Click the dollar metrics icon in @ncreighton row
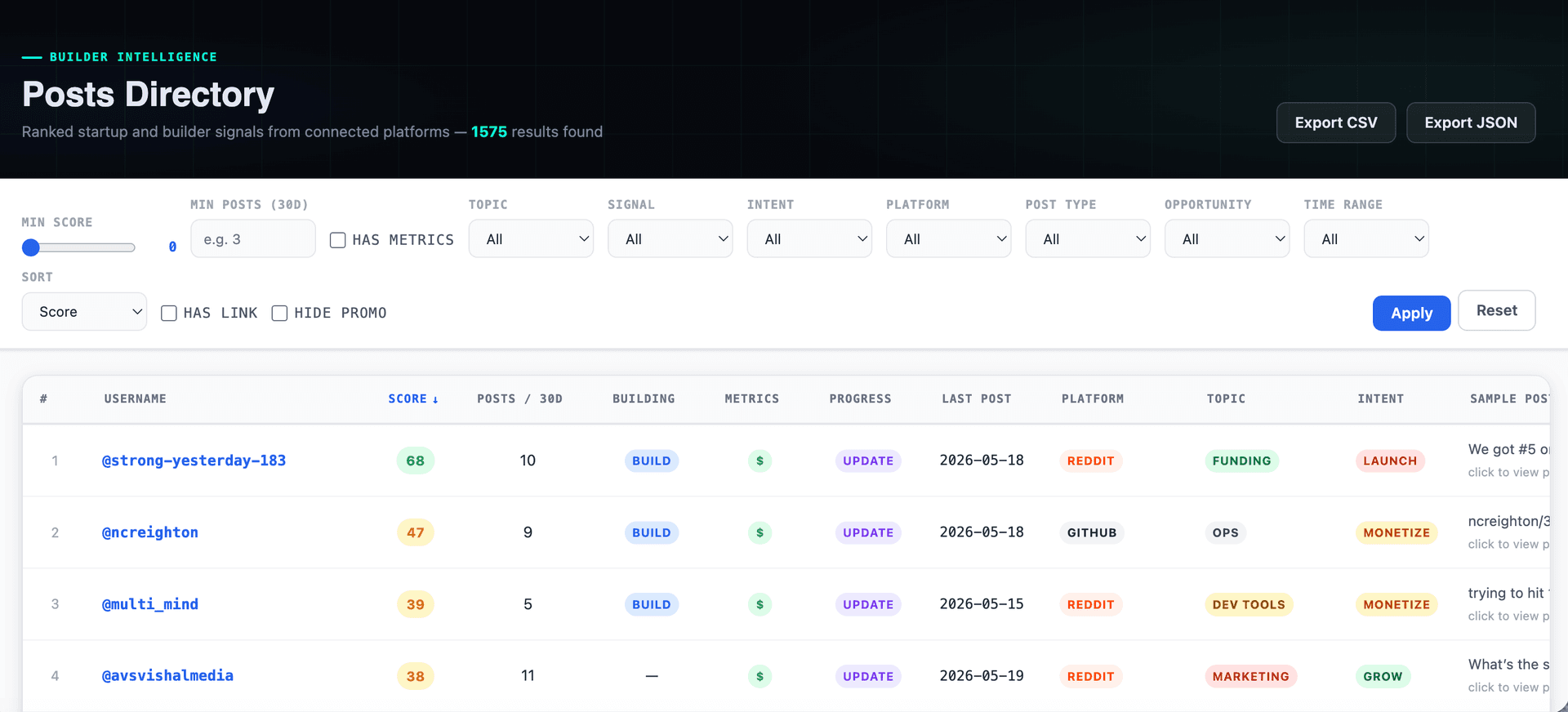The width and height of the screenshot is (1568, 712). click(x=759, y=532)
